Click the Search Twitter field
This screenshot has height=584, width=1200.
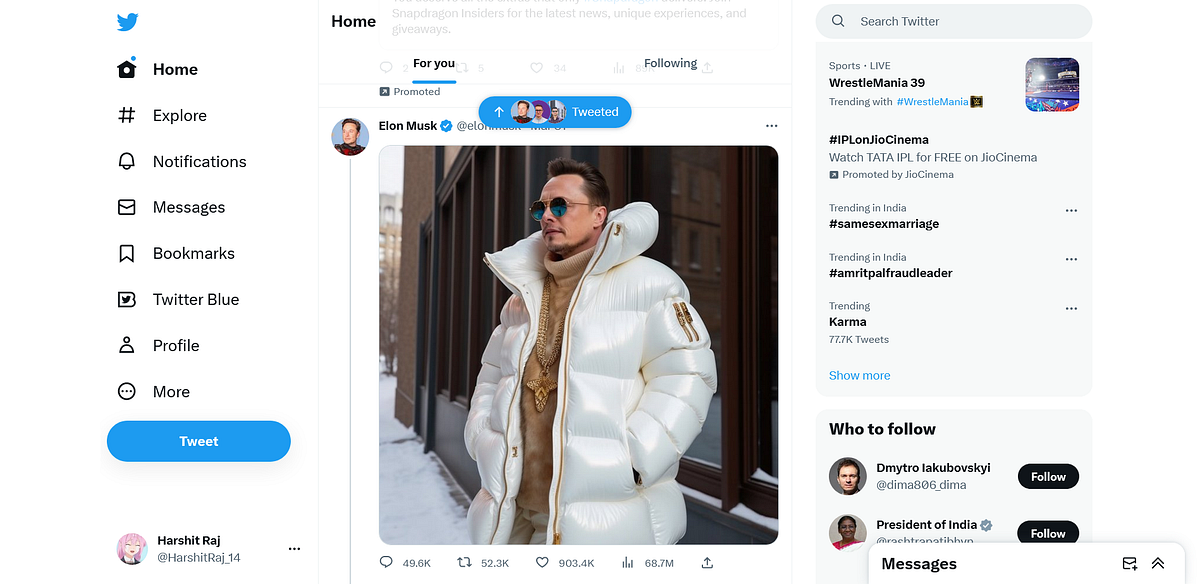(x=952, y=21)
